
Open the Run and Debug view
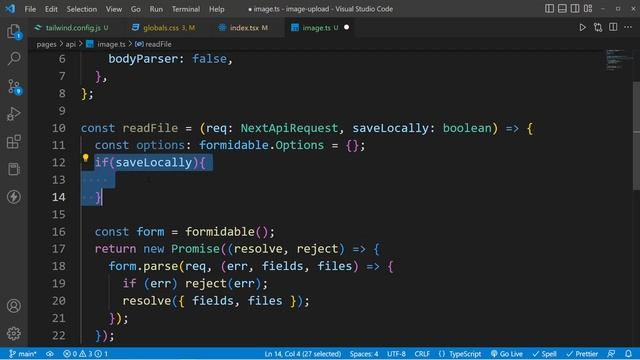14,114
